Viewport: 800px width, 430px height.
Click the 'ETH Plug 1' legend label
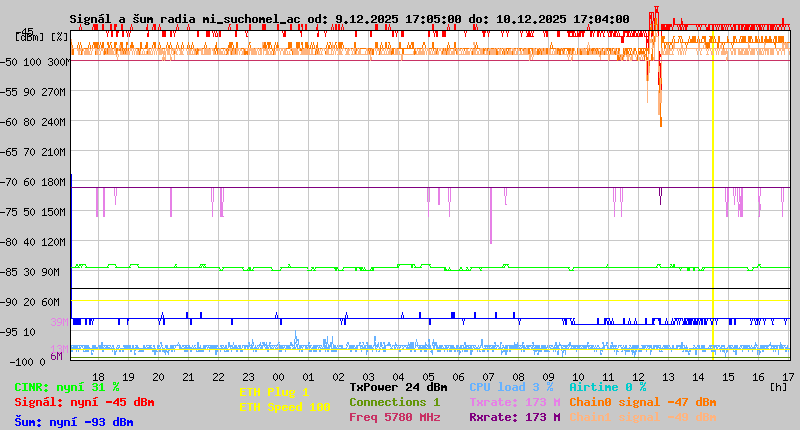click(x=274, y=392)
